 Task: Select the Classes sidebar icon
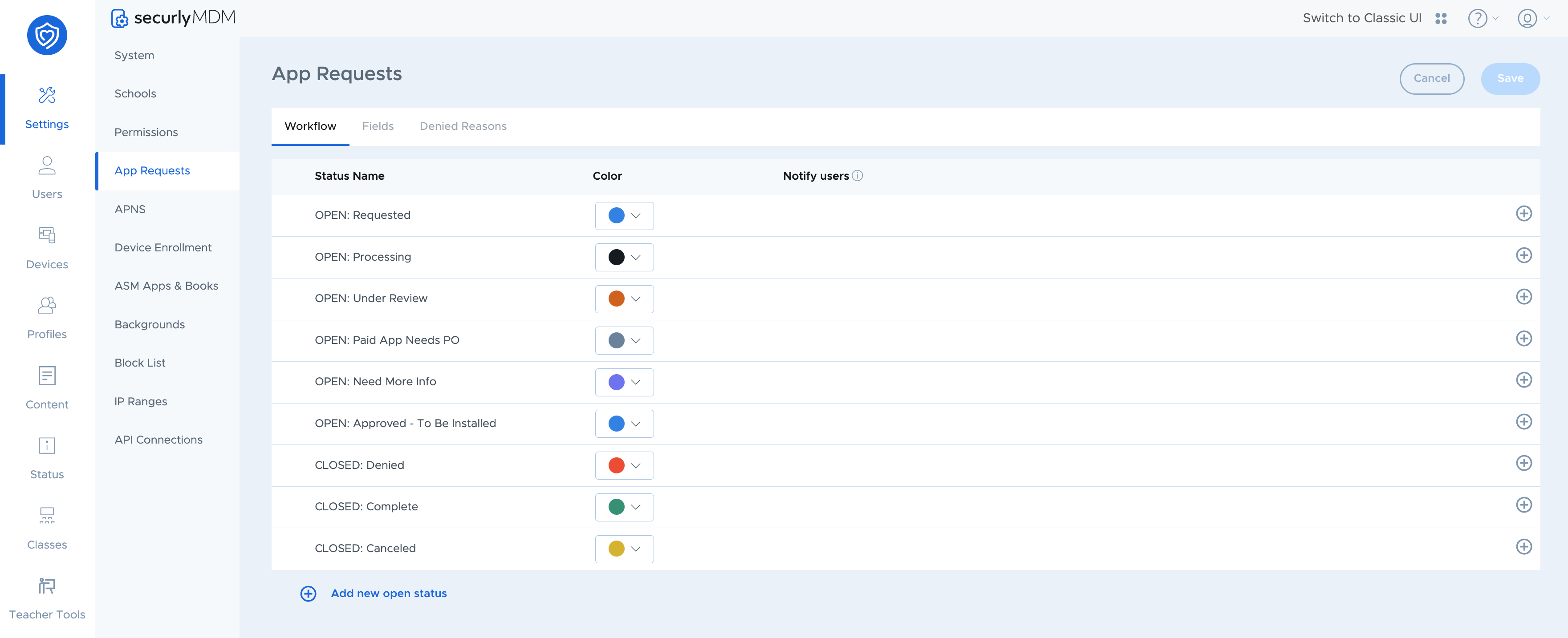[47, 526]
